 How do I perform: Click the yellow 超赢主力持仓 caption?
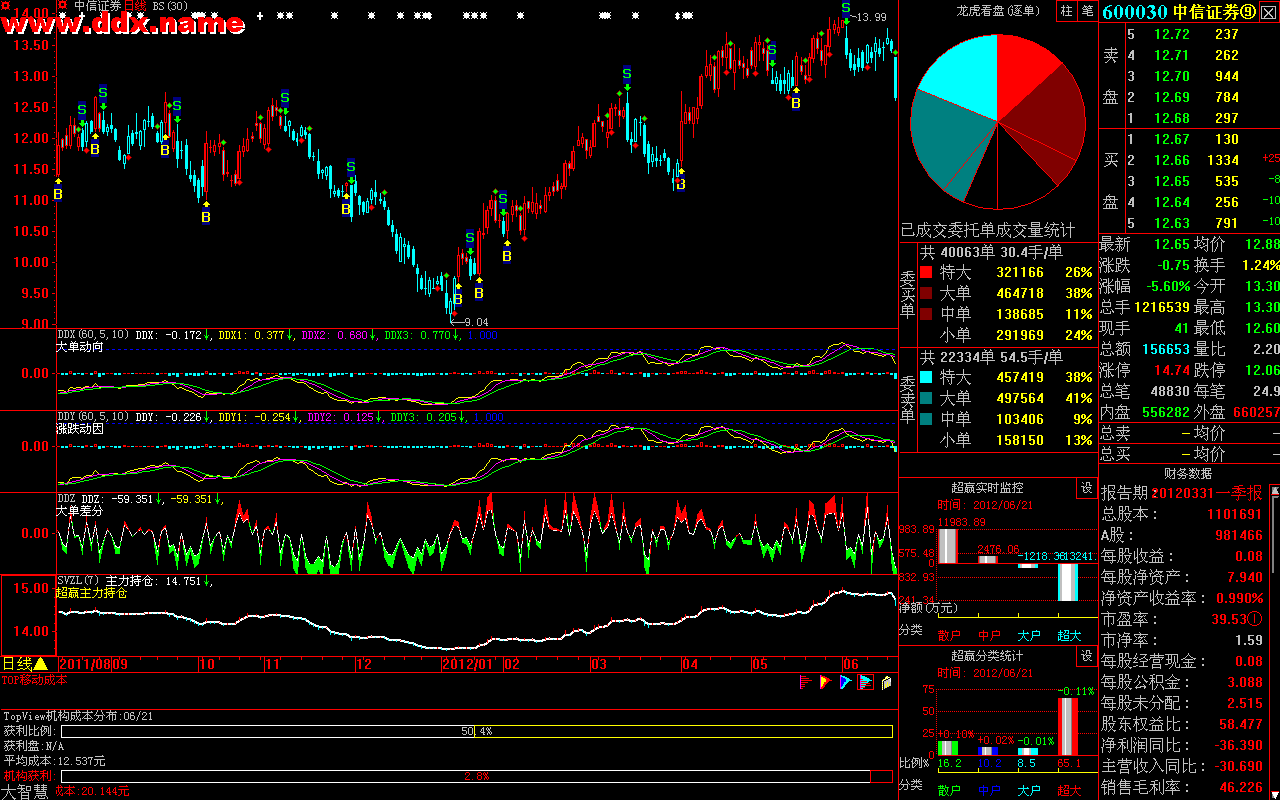click(92, 592)
